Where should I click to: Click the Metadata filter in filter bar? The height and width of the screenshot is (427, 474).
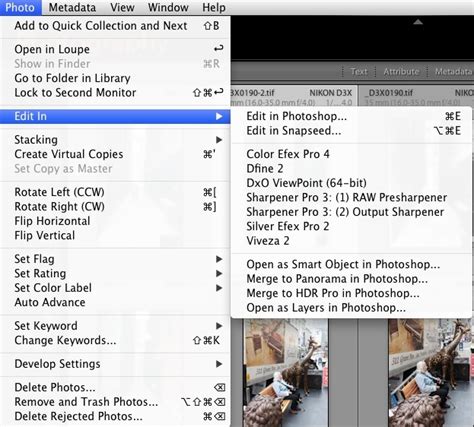(x=453, y=71)
